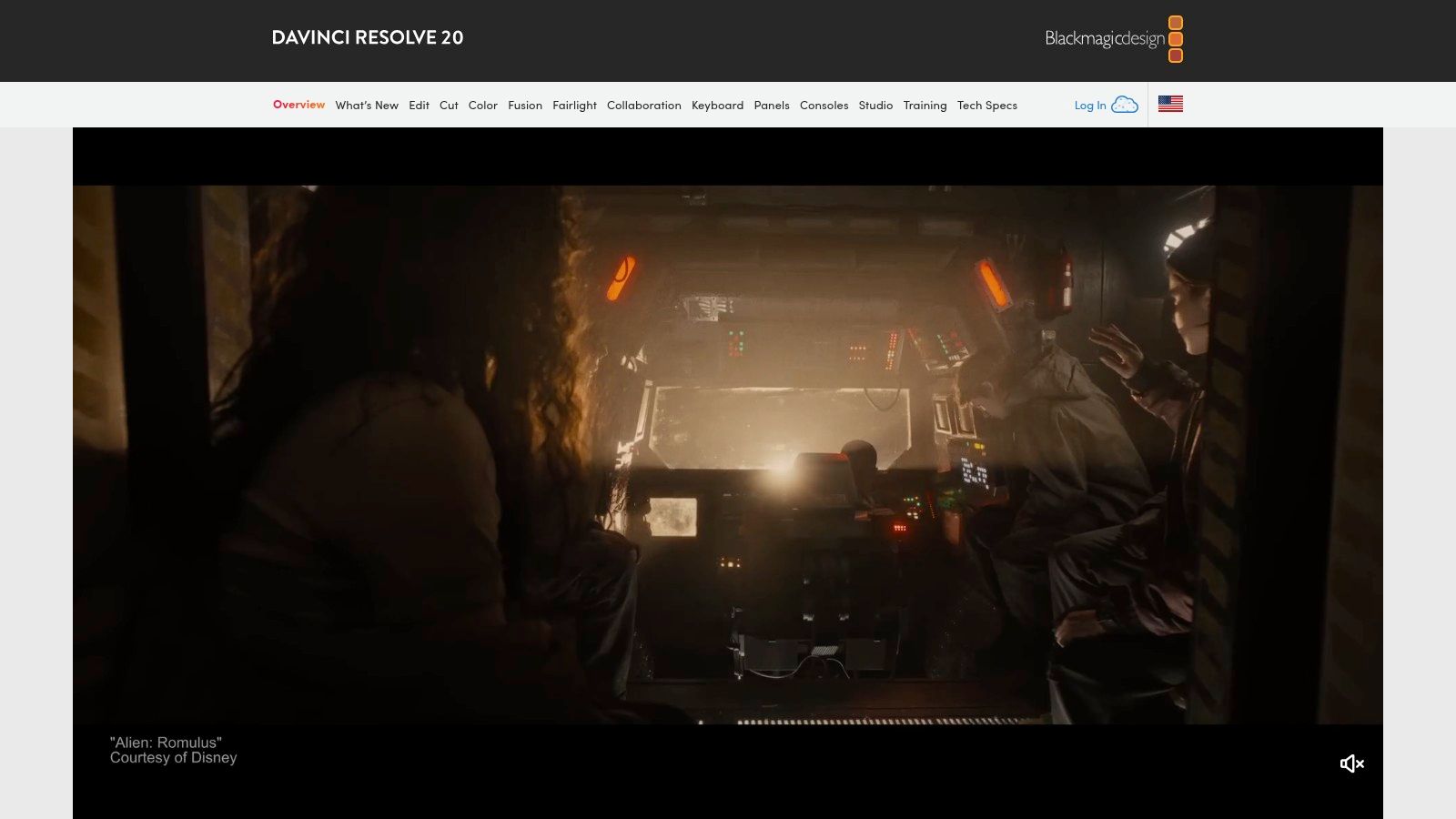The width and height of the screenshot is (1456, 819).
Task: Click the DaVinci Resolve 20 wordmark
Action: [368, 38]
